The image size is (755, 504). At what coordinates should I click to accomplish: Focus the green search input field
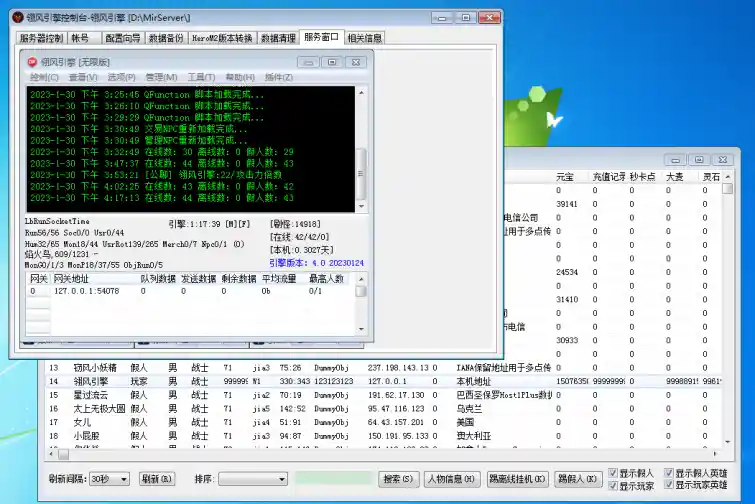334,479
